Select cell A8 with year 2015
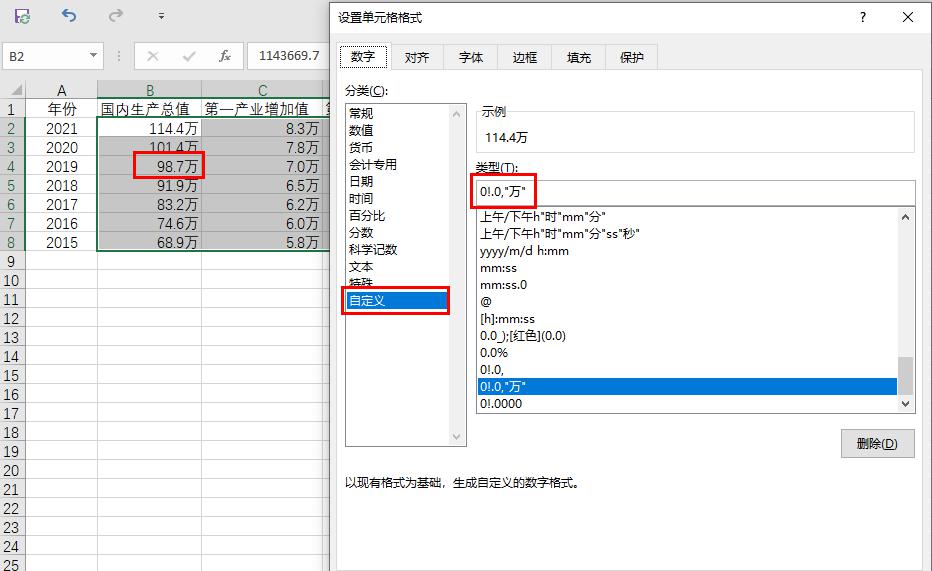Viewport: 932px width, 571px height. coord(62,242)
